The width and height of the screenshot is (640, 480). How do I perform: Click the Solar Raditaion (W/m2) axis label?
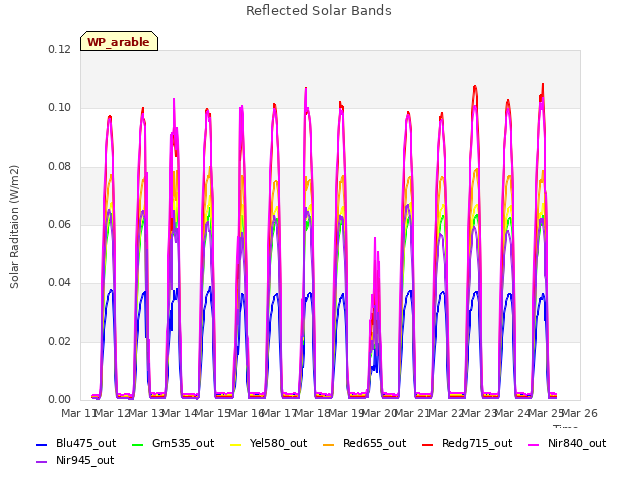tap(14, 227)
